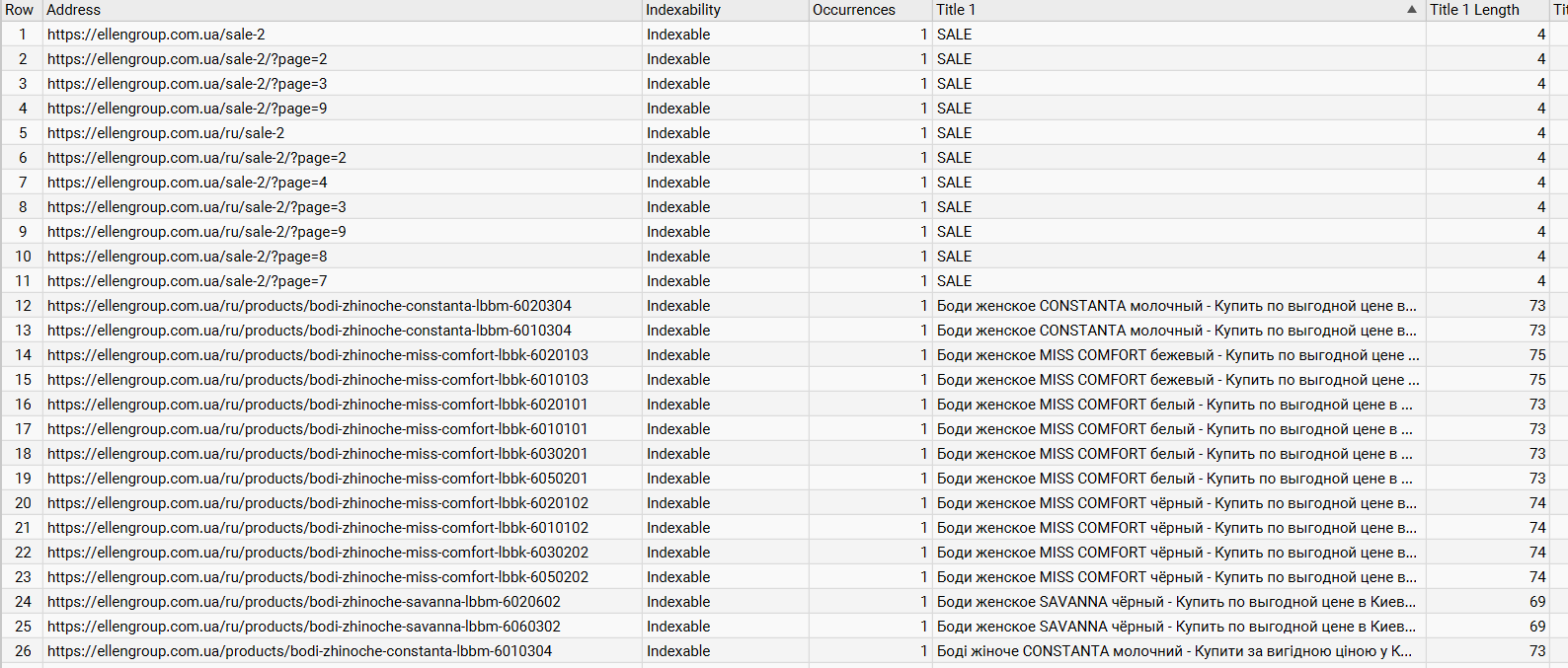Select the sale-2/?page=9 URL row

pos(784,109)
